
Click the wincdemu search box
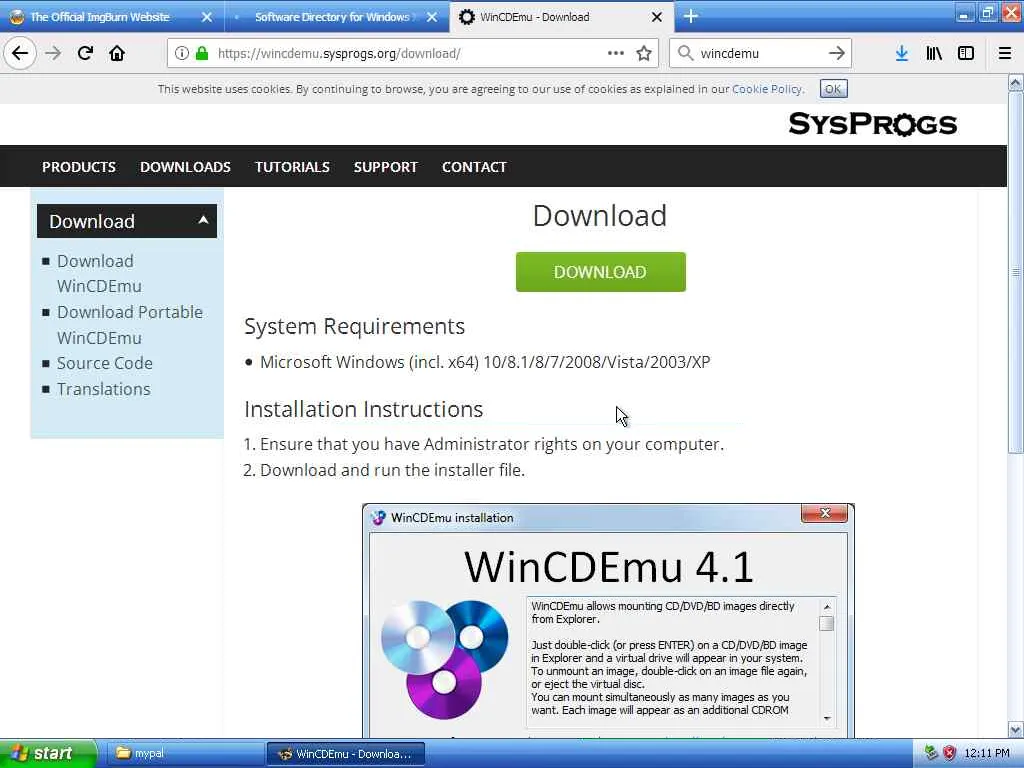(761, 53)
